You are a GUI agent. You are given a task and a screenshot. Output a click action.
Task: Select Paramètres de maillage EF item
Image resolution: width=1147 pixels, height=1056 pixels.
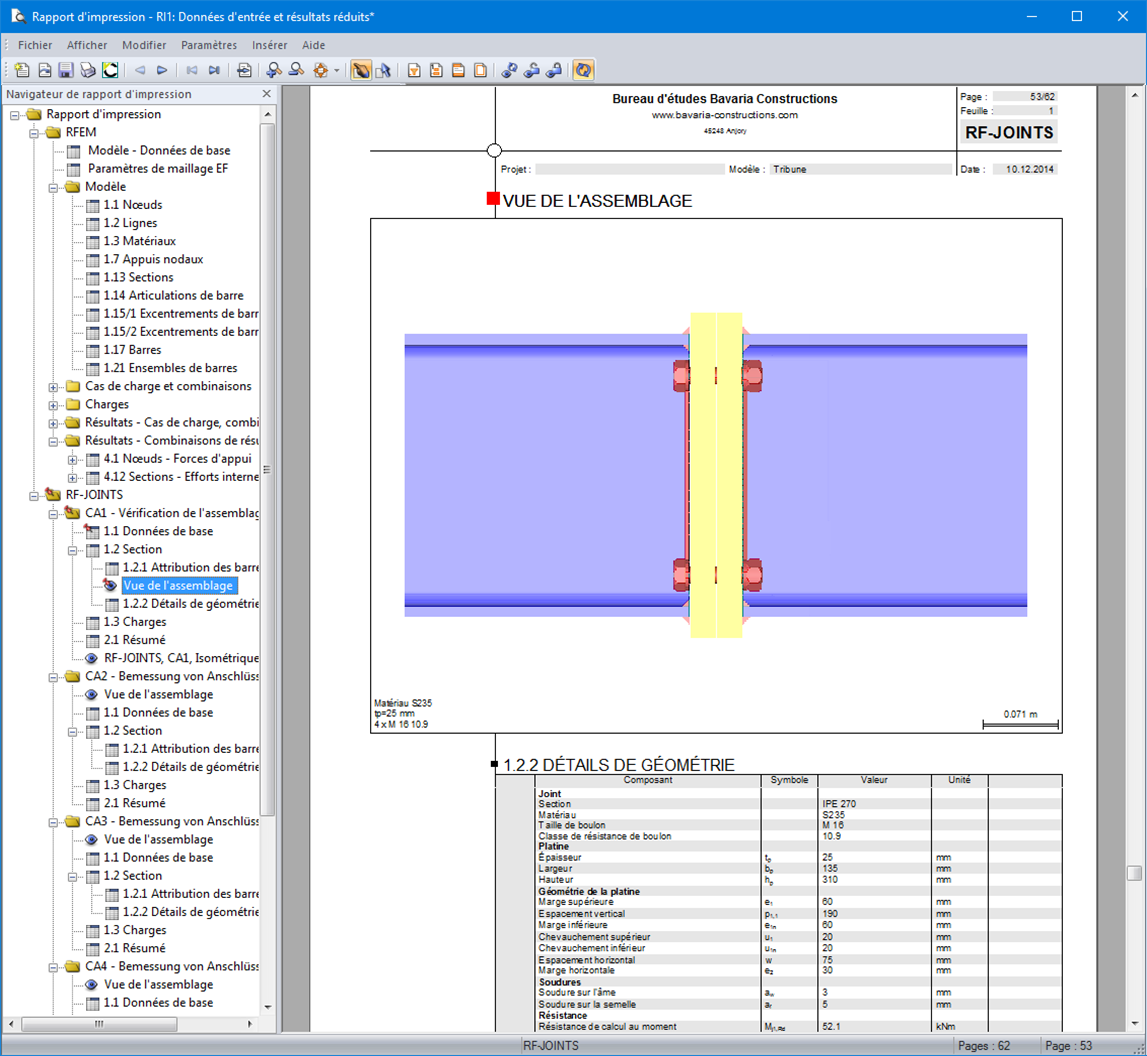coord(158,168)
